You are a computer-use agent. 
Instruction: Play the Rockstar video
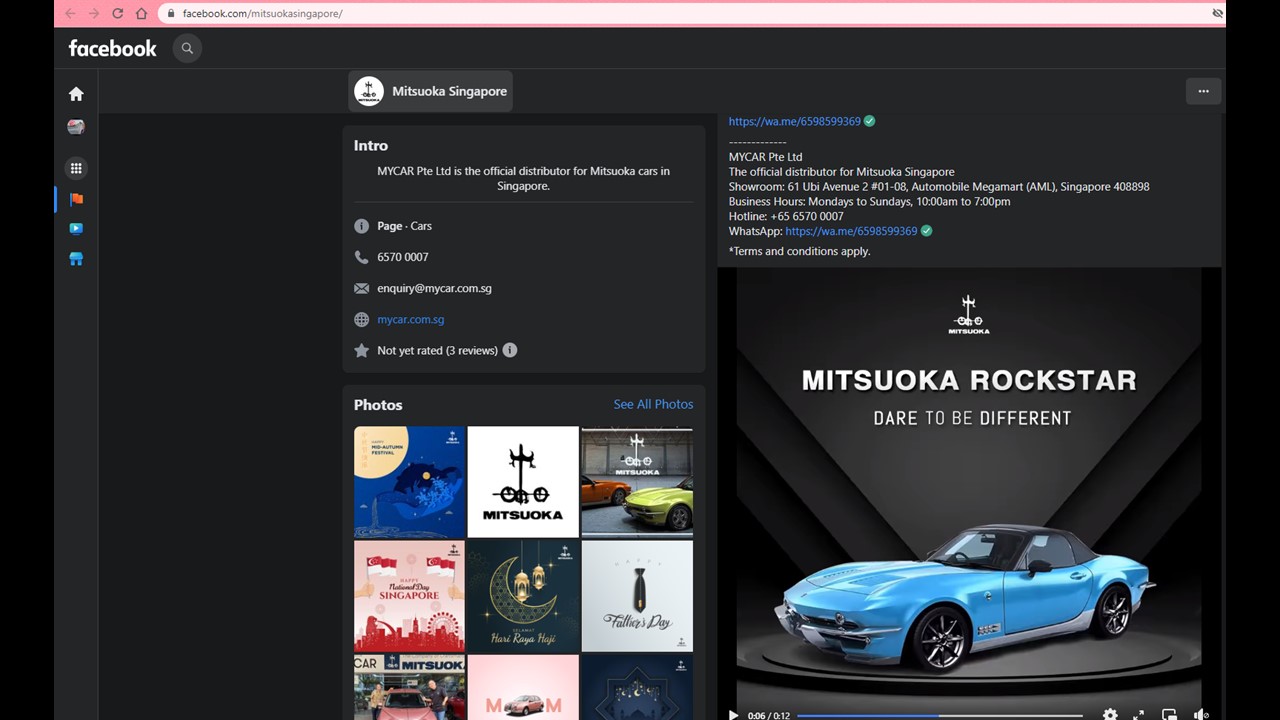(733, 715)
